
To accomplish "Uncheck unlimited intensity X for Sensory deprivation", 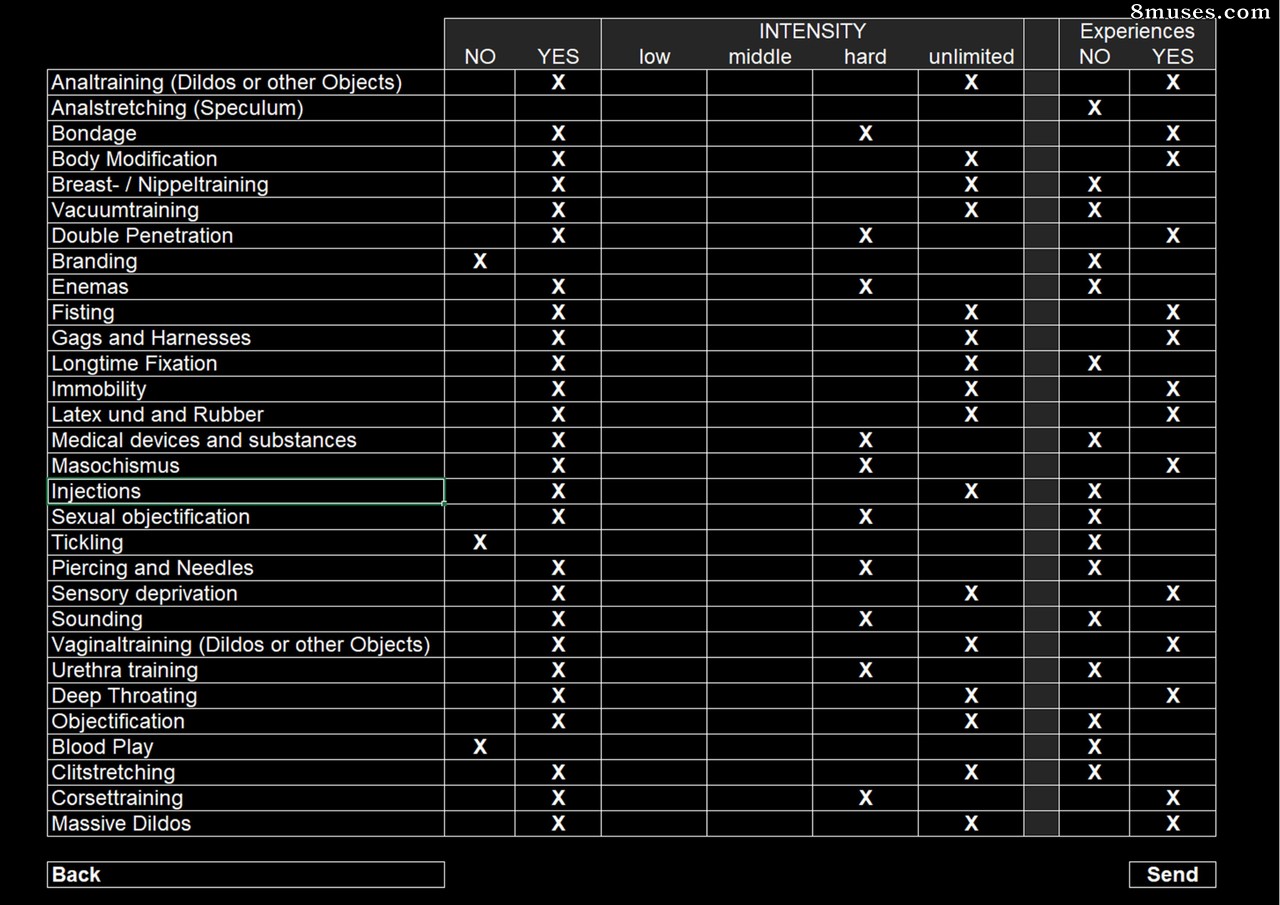I will (x=970, y=594).
